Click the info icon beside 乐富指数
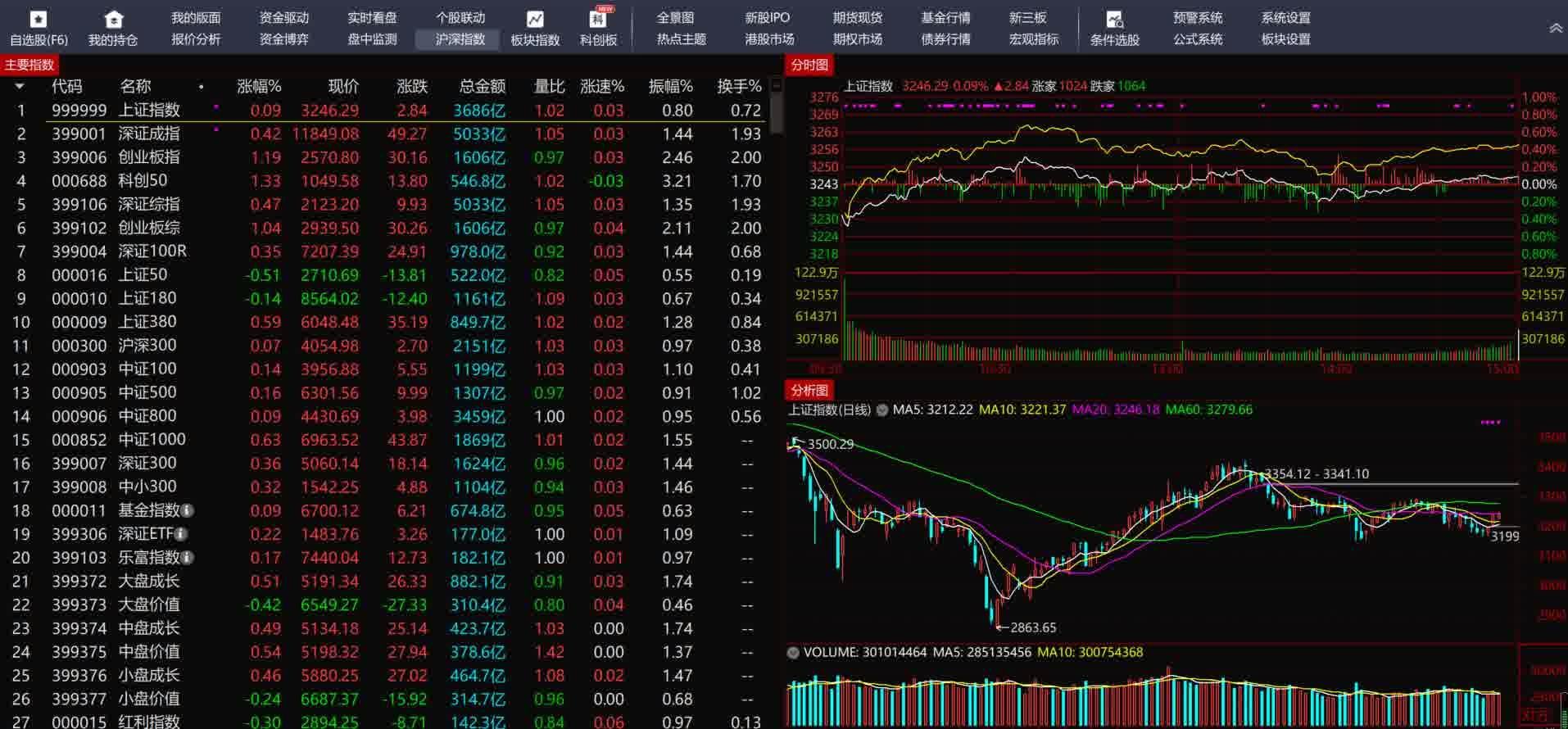Image resolution: width=1568 pixels, height=729 pixels. pos(188,558)
